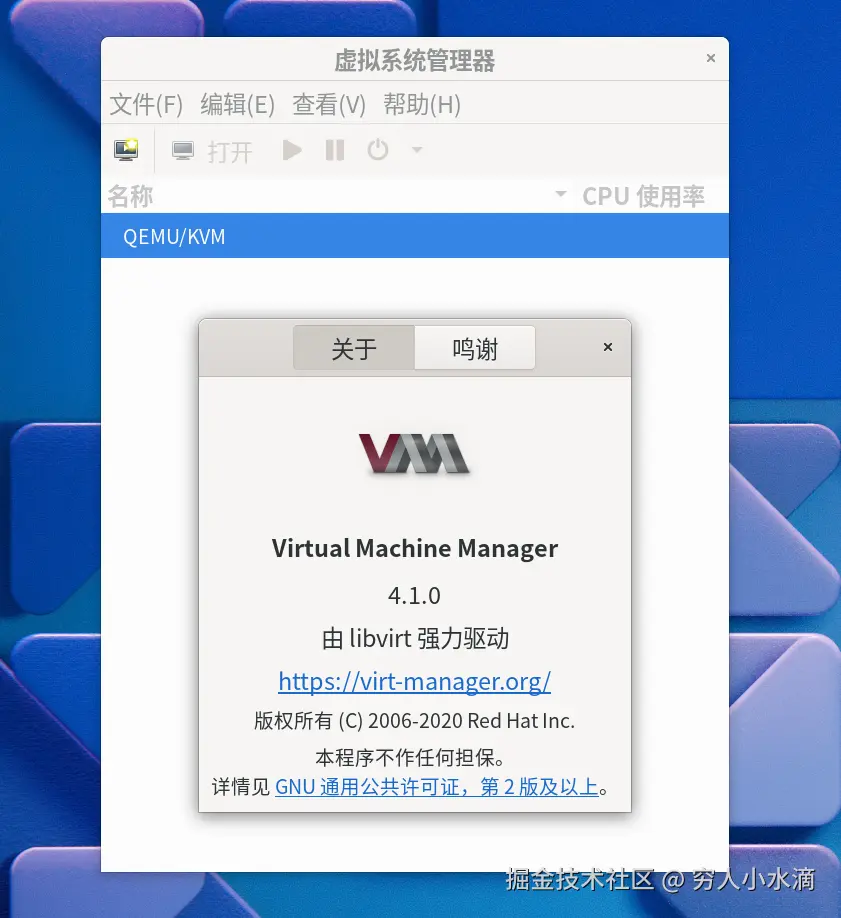Click the pause virtual machine icon
This screenshot has width=841, height=918.
335,150
